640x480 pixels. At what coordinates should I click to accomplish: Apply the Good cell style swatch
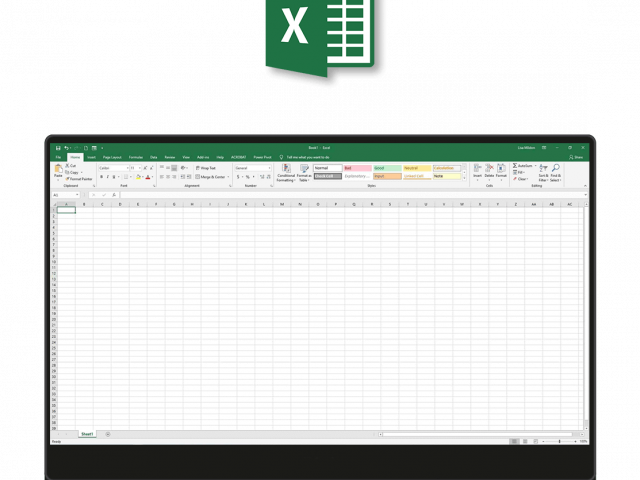click(386, 168)
